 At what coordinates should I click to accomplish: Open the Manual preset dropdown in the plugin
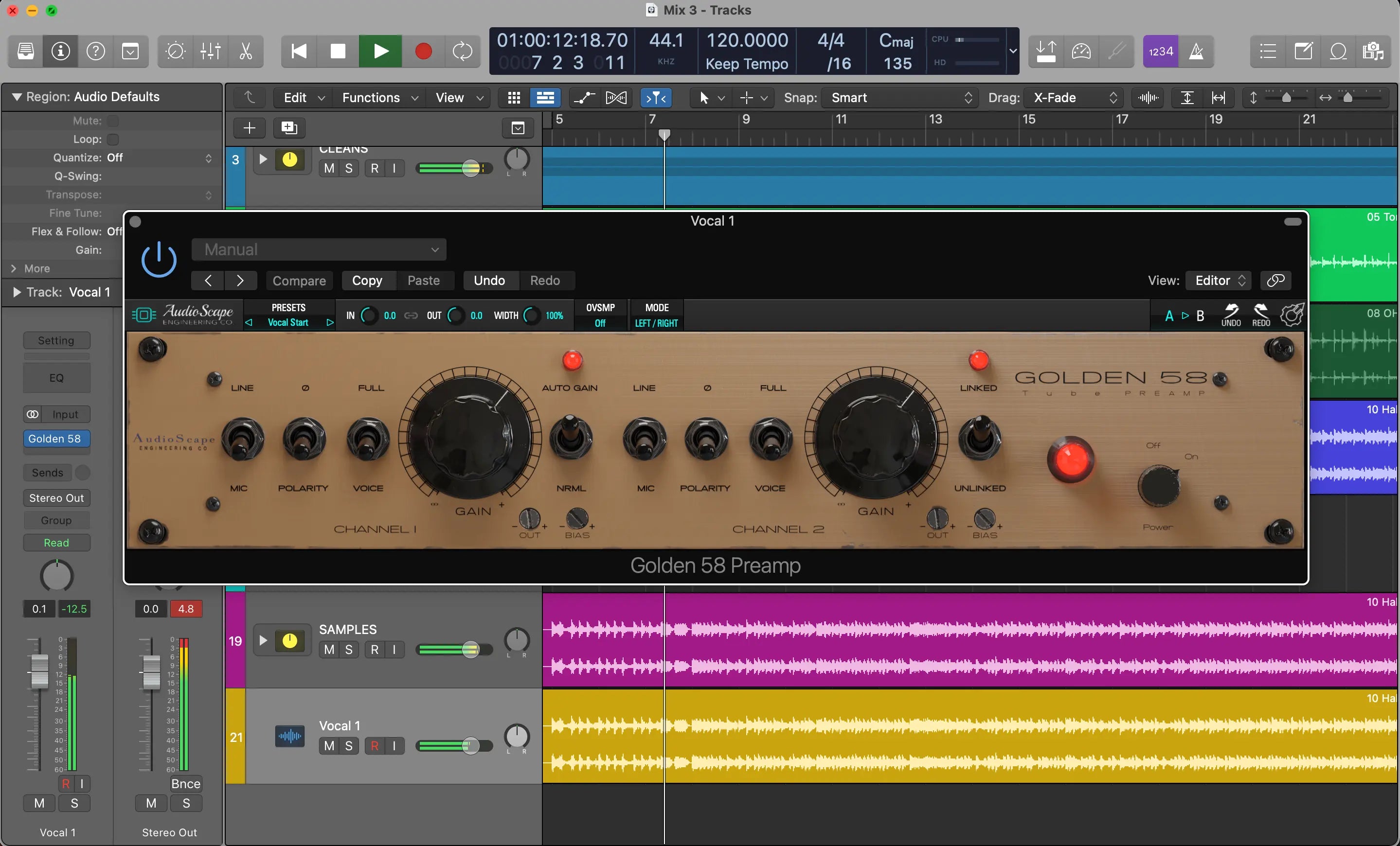pyautogui.click(x=319, y=249)
